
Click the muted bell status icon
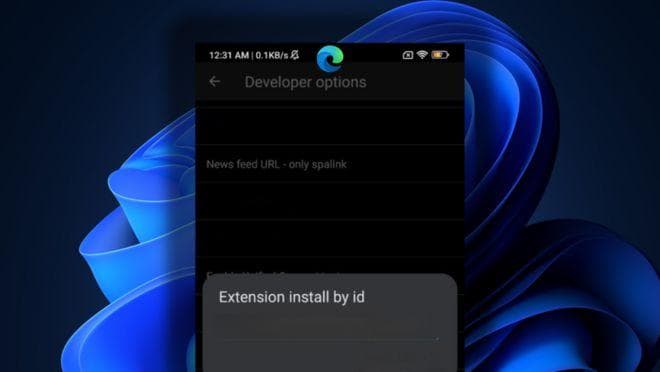click(295, 55)
